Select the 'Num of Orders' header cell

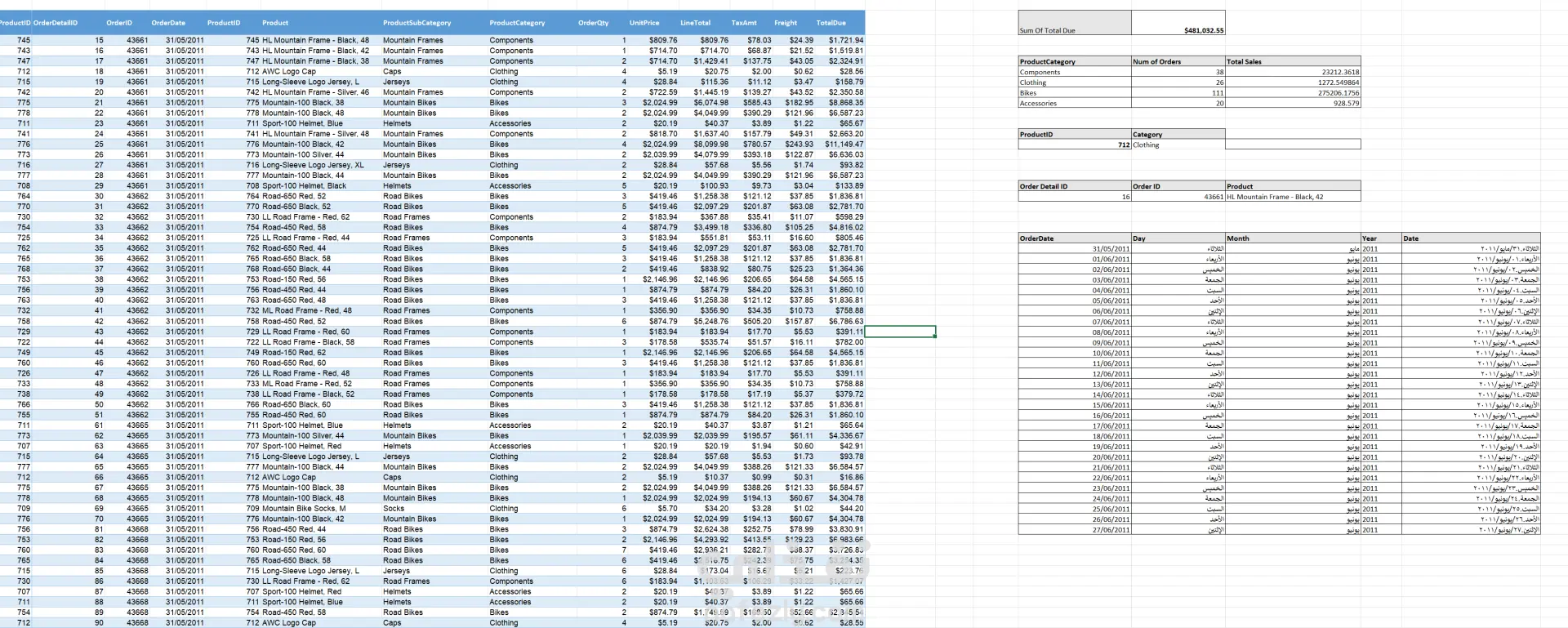coord(1178,61)
